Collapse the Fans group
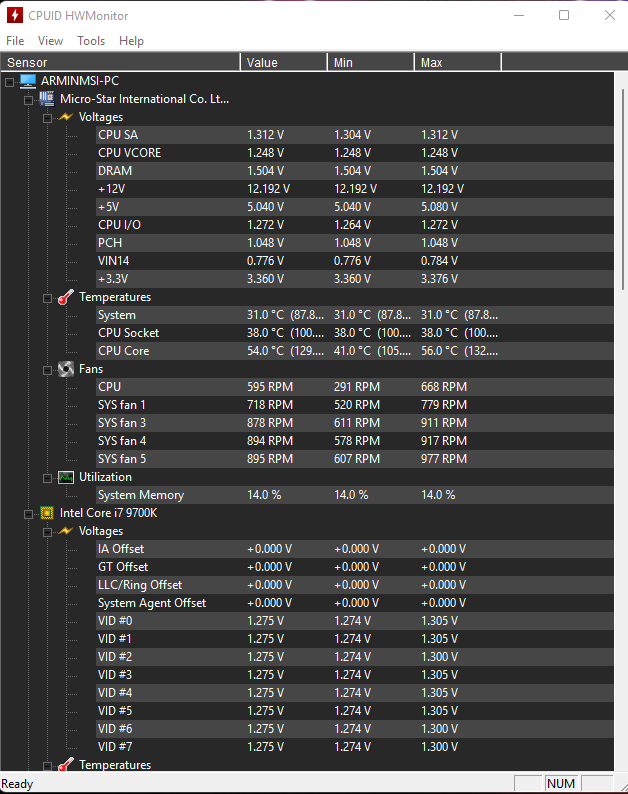This screenshot has width=628, height=794. (x=47, y=371)
